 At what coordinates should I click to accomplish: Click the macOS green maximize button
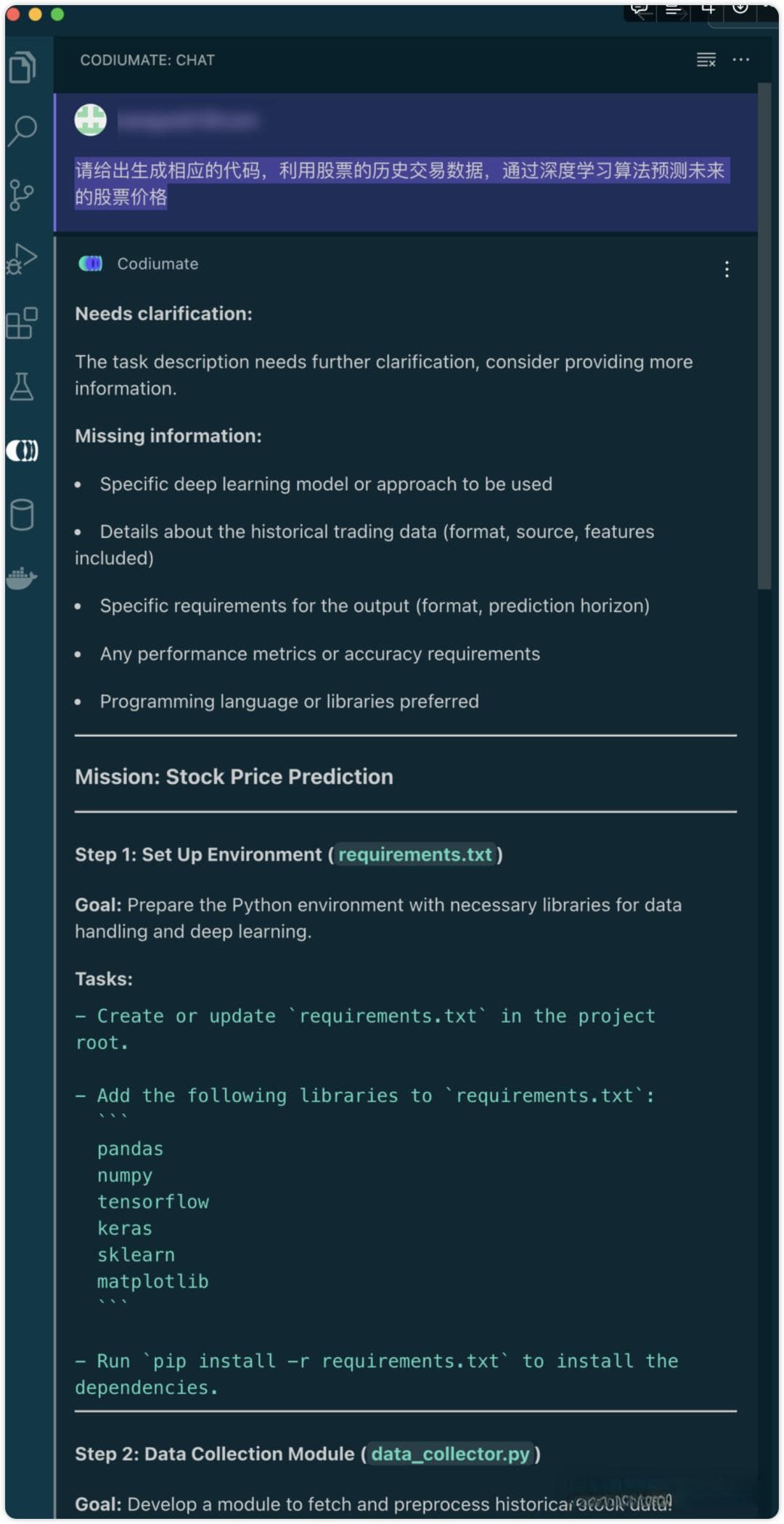(57, 15)
